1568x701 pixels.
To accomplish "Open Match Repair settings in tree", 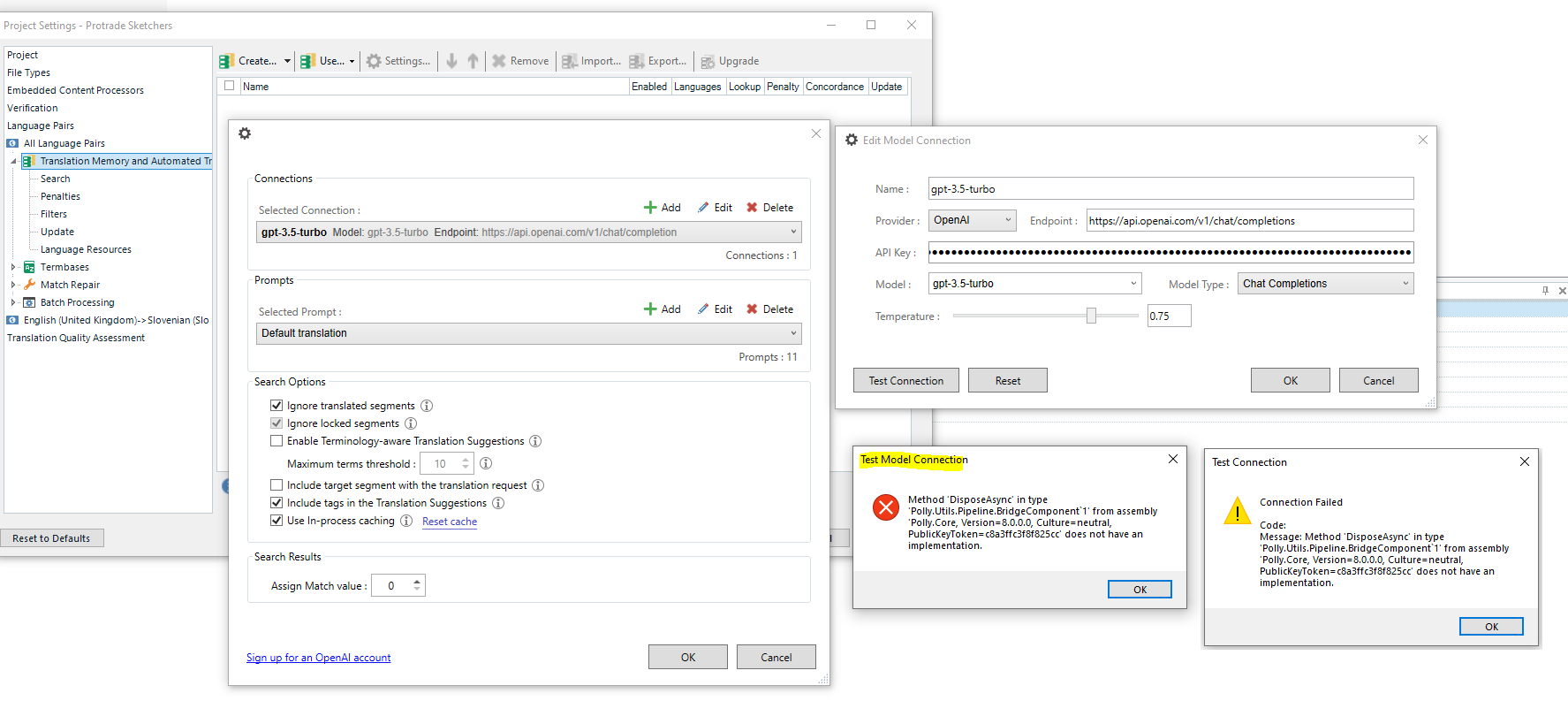I will (x=70, y=285).
